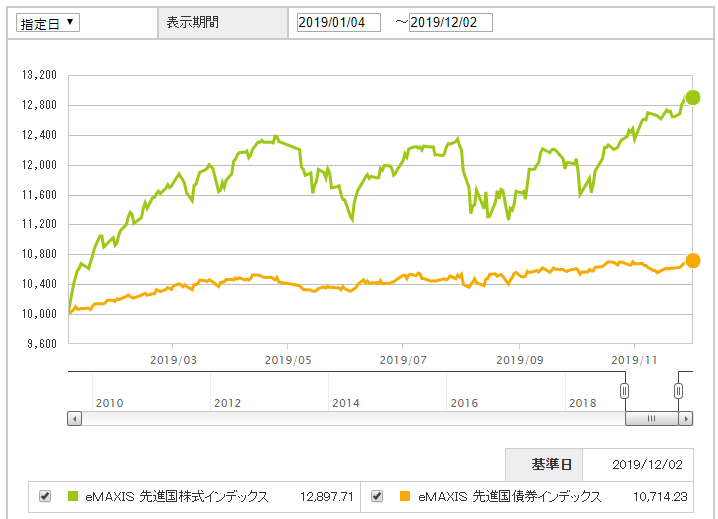Click the value 12,897.71

tap(326, 497)
